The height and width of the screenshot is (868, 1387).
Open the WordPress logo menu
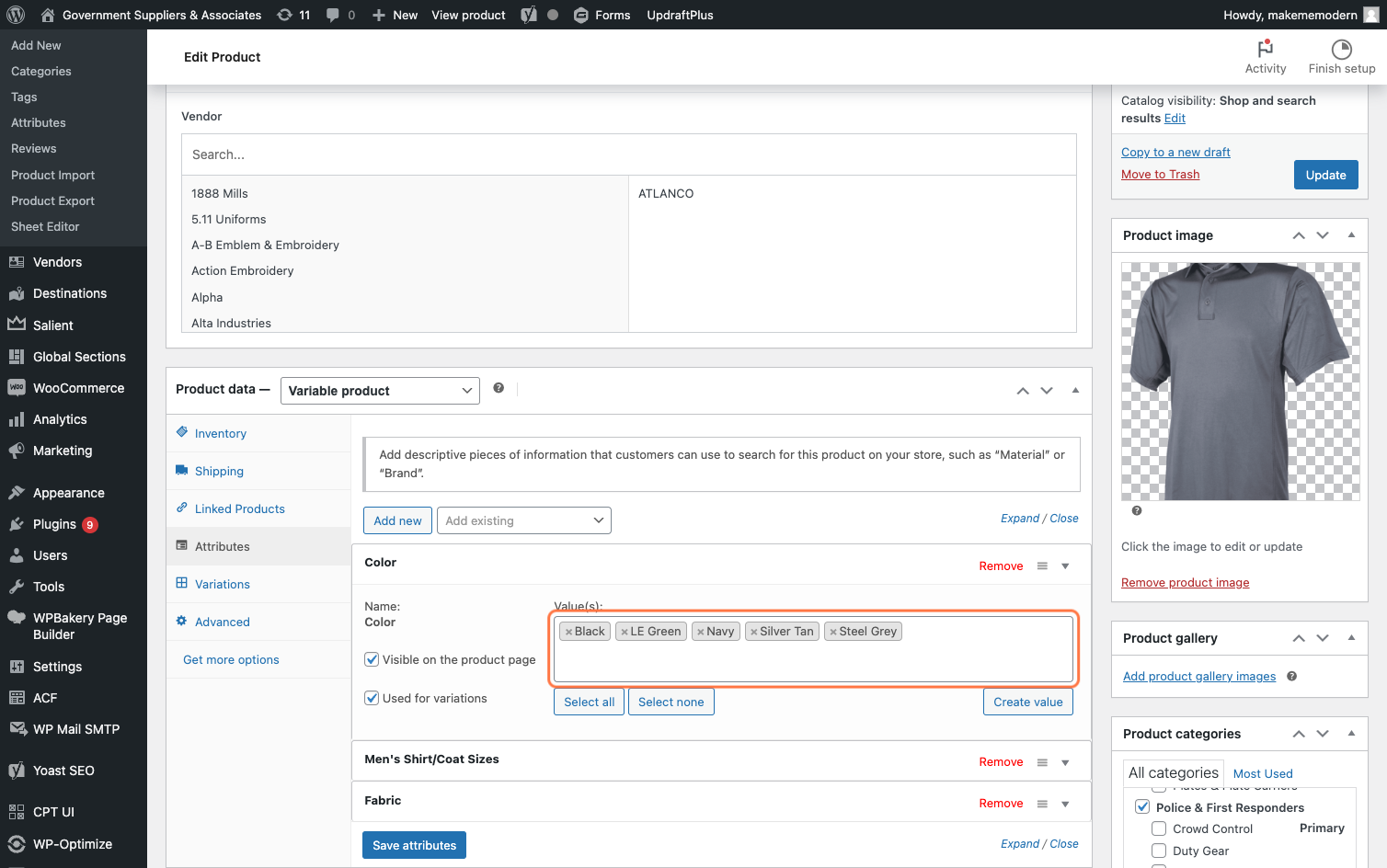(15, 15)
